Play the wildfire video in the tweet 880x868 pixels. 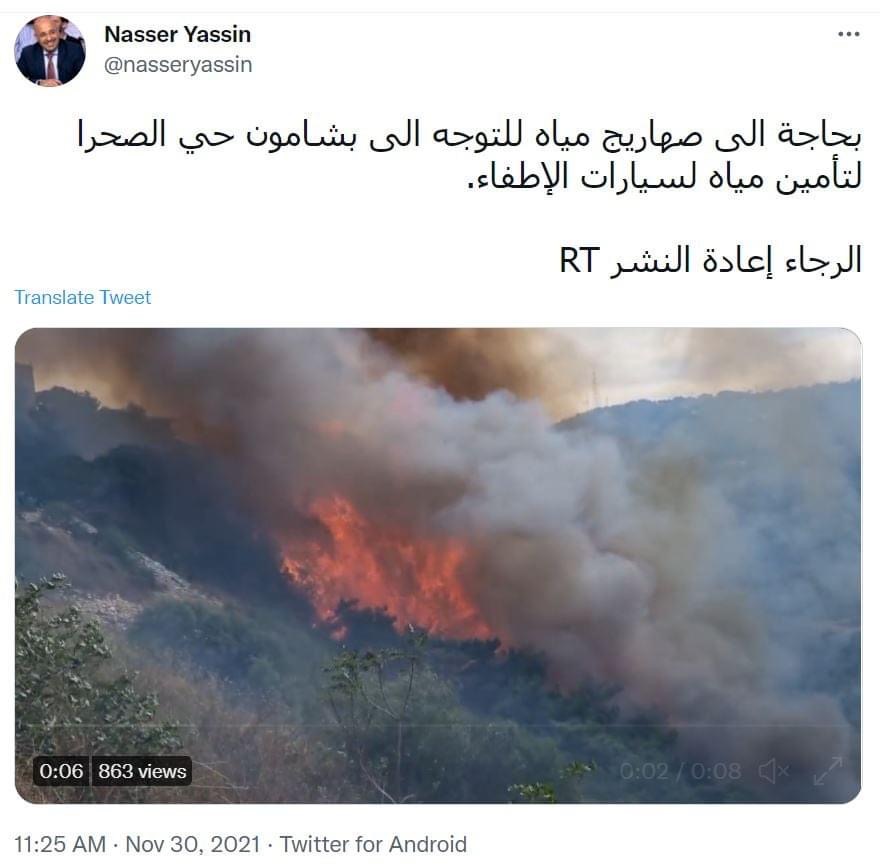point(438,566)
